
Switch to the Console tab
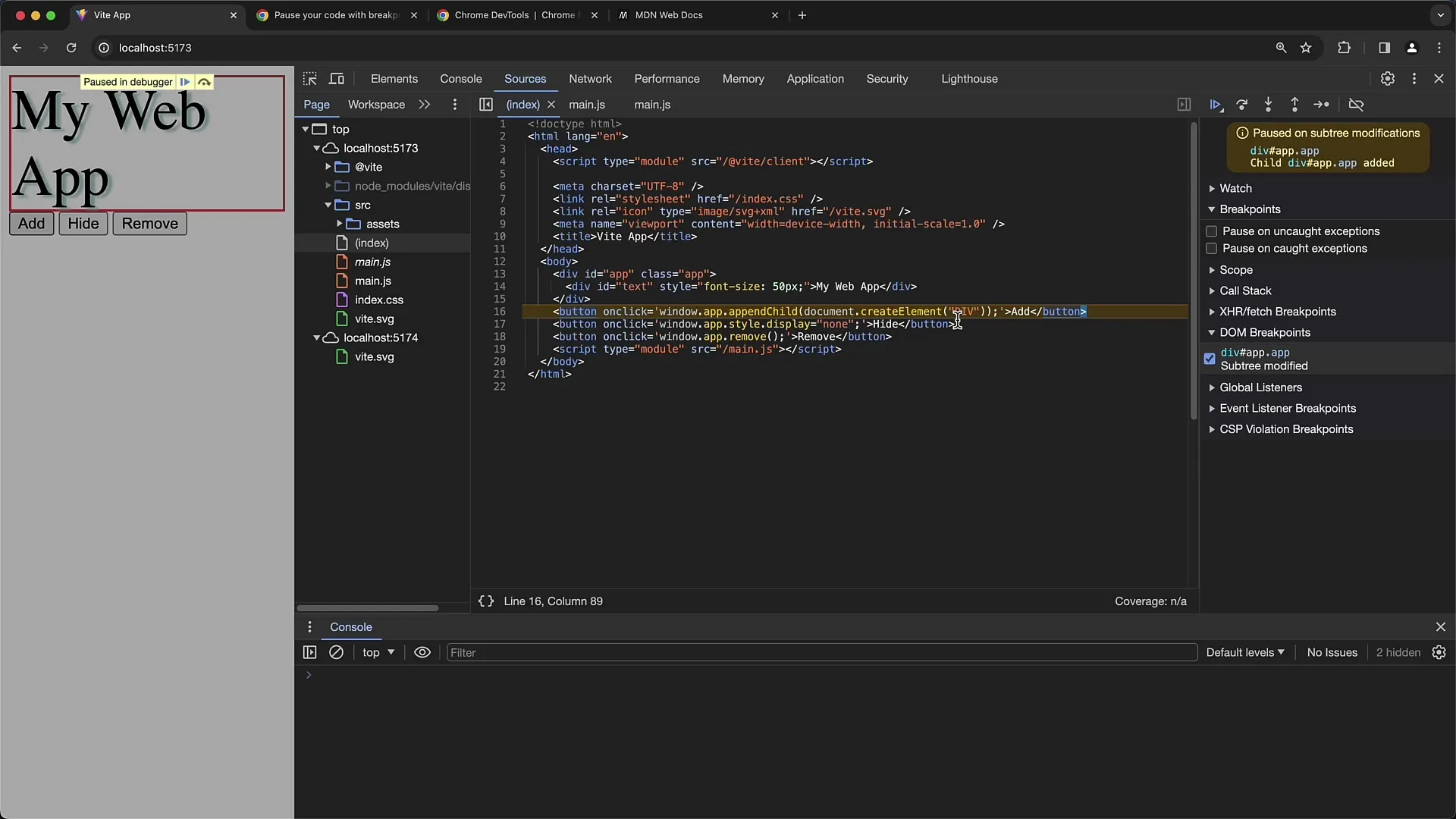(x=461, y=78)
